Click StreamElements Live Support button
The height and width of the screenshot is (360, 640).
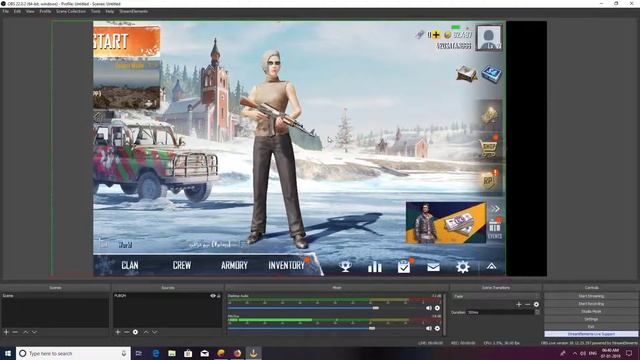pyautogui.click(x=591, y=334)
